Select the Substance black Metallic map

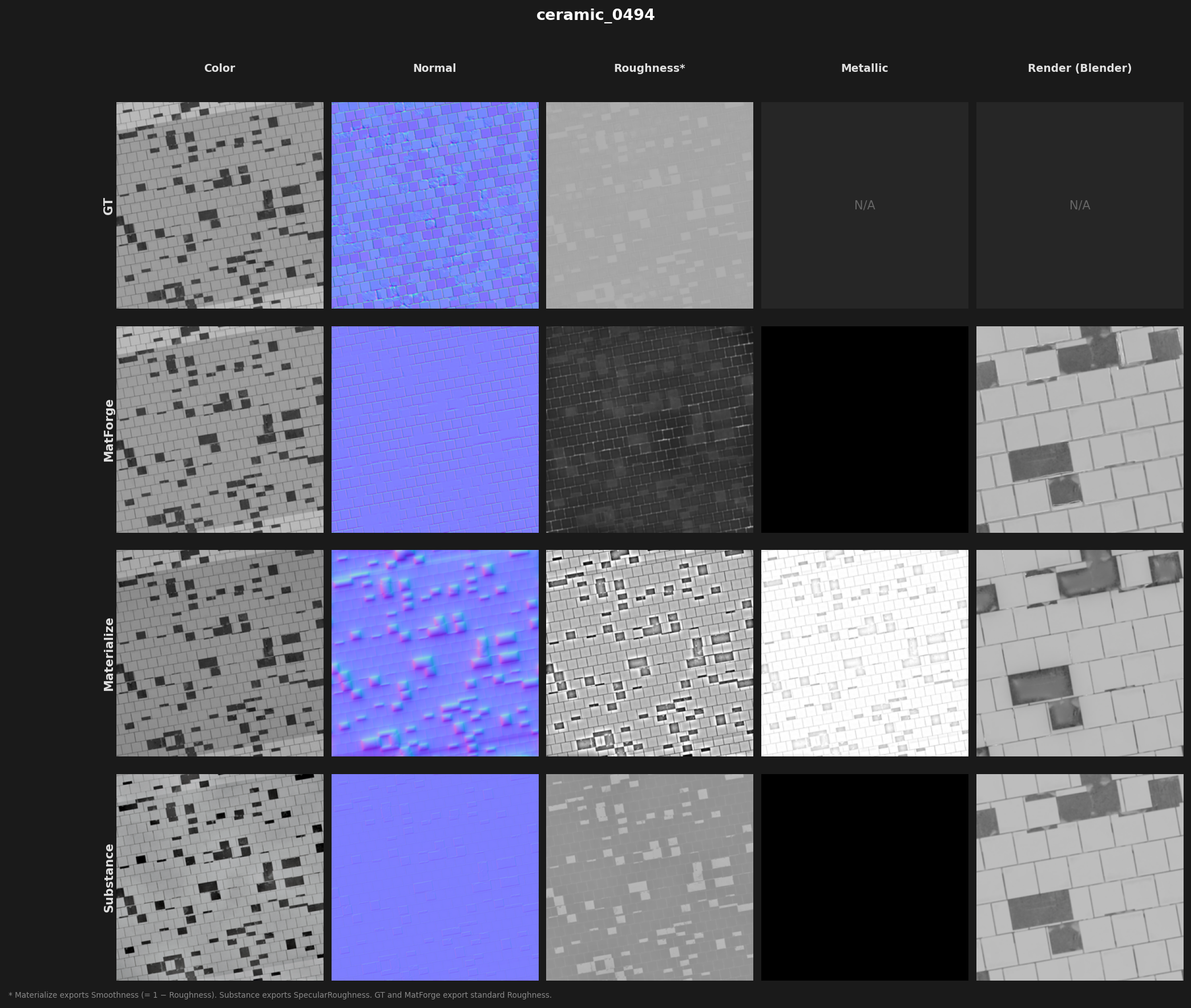click(865, 877)
